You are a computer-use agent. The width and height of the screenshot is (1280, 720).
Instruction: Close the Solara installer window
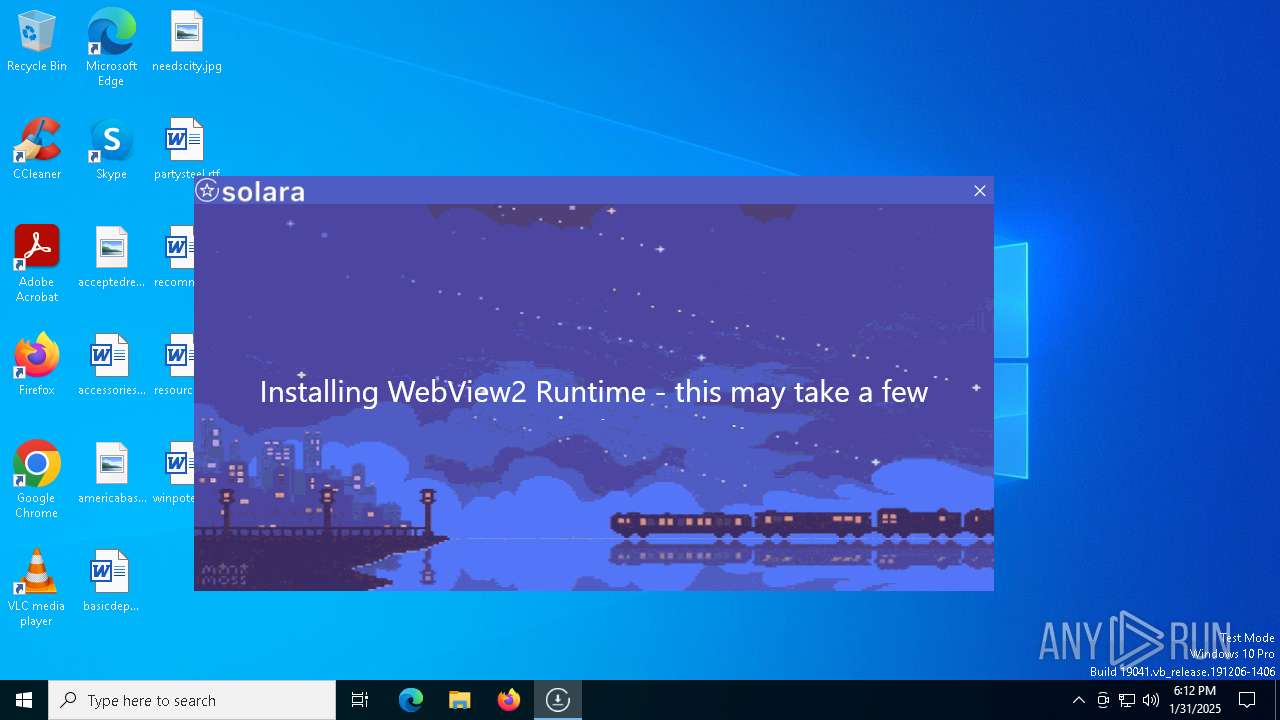click(980, 191)
